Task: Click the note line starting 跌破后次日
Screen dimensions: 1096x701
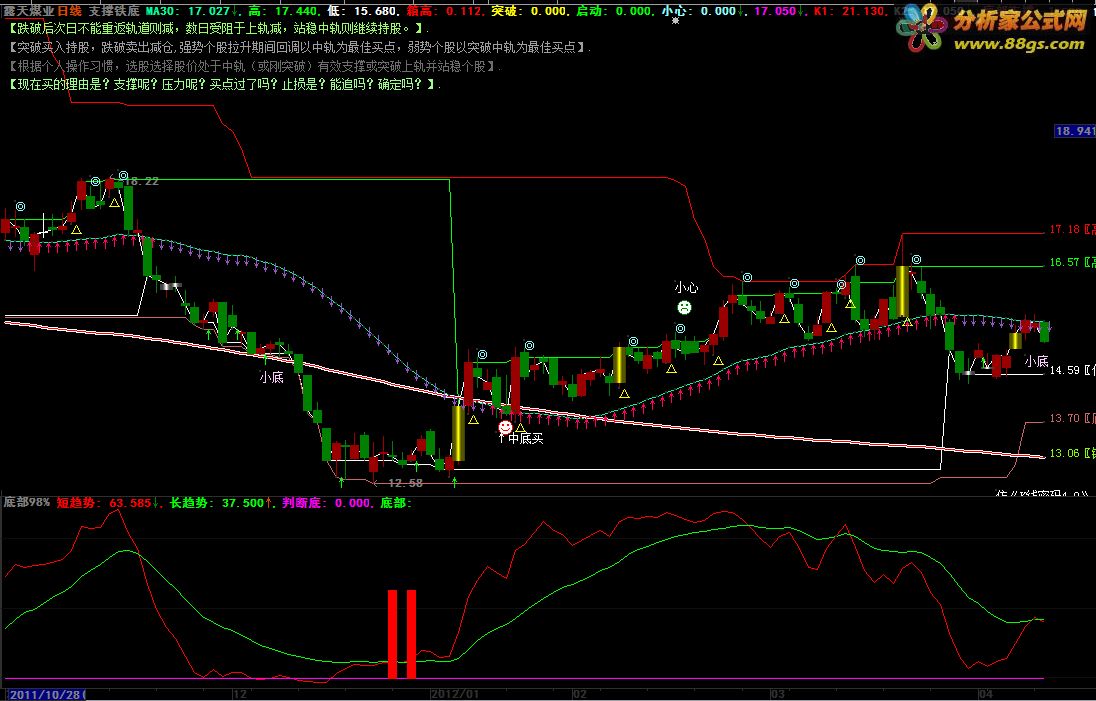Action: point(219,29)
